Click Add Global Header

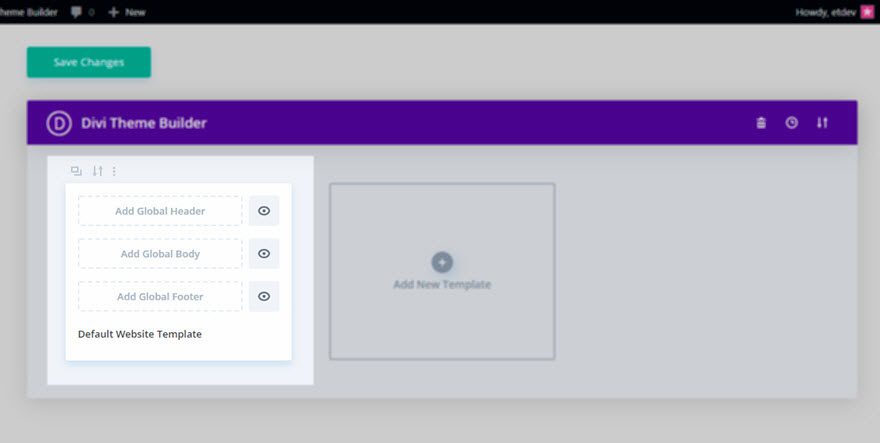(x=160, y=211)
